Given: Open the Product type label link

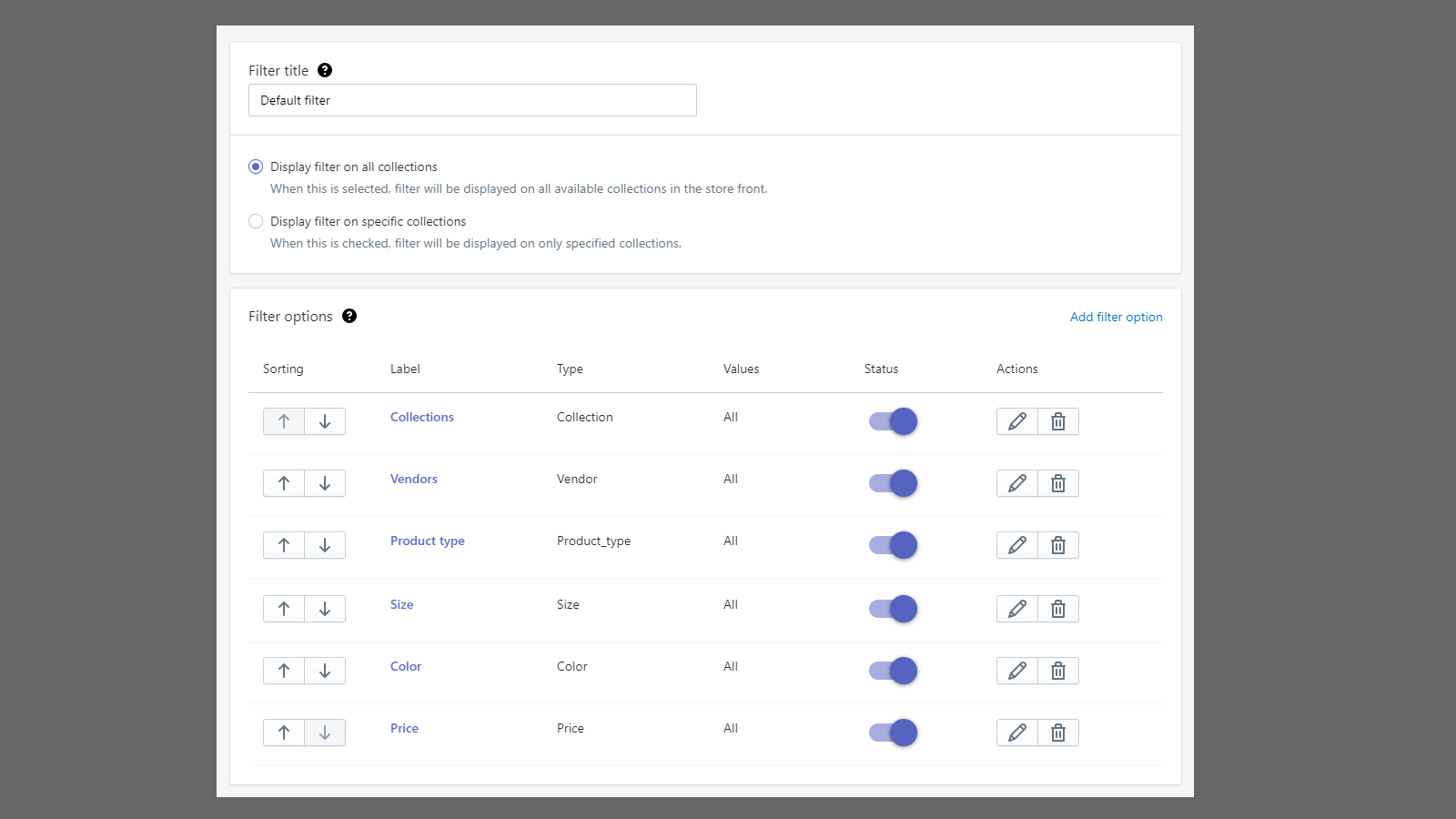Looking at the screenshot, I should point(427,541).
